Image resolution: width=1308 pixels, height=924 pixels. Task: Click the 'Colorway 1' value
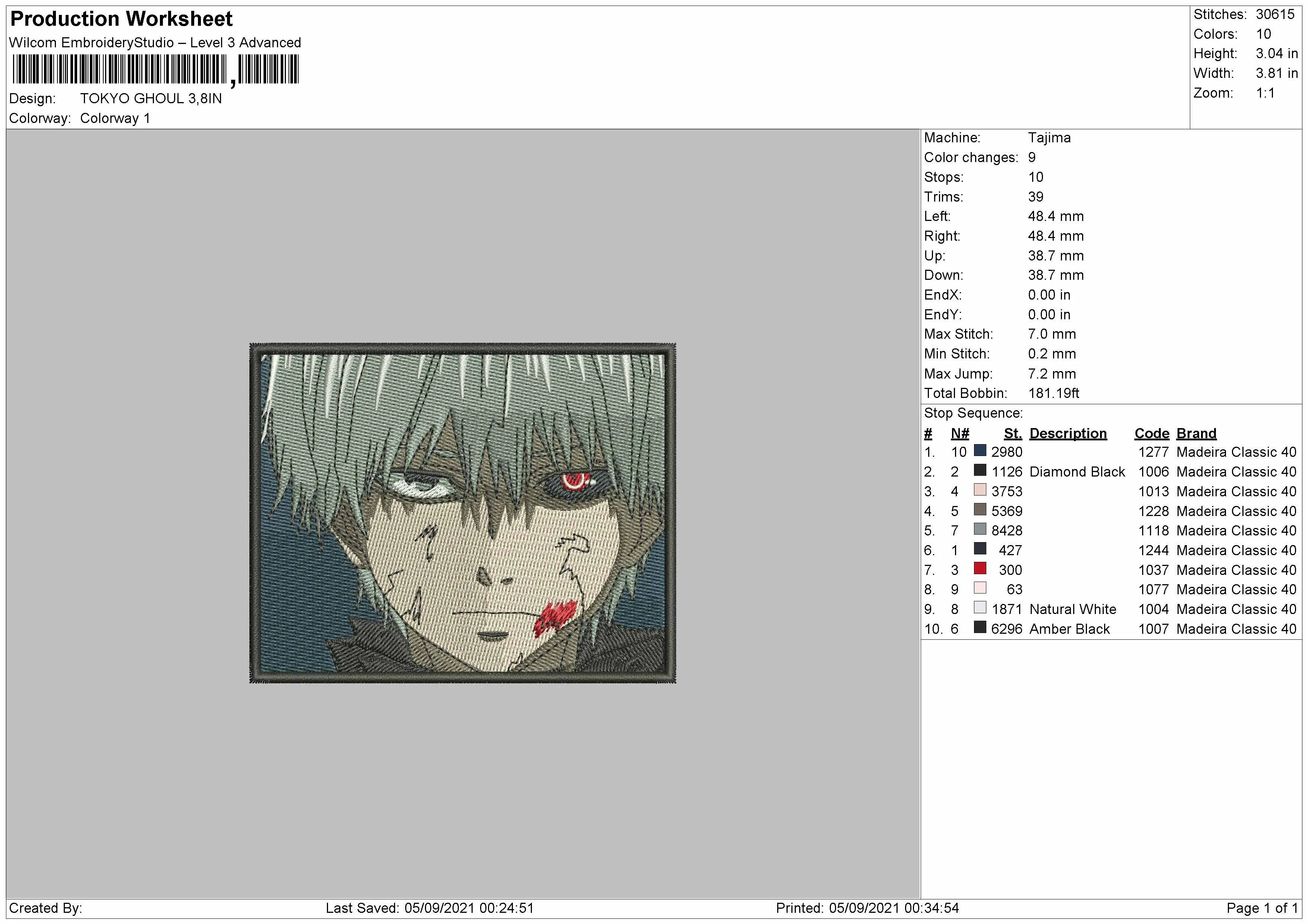tap(115, 118)
